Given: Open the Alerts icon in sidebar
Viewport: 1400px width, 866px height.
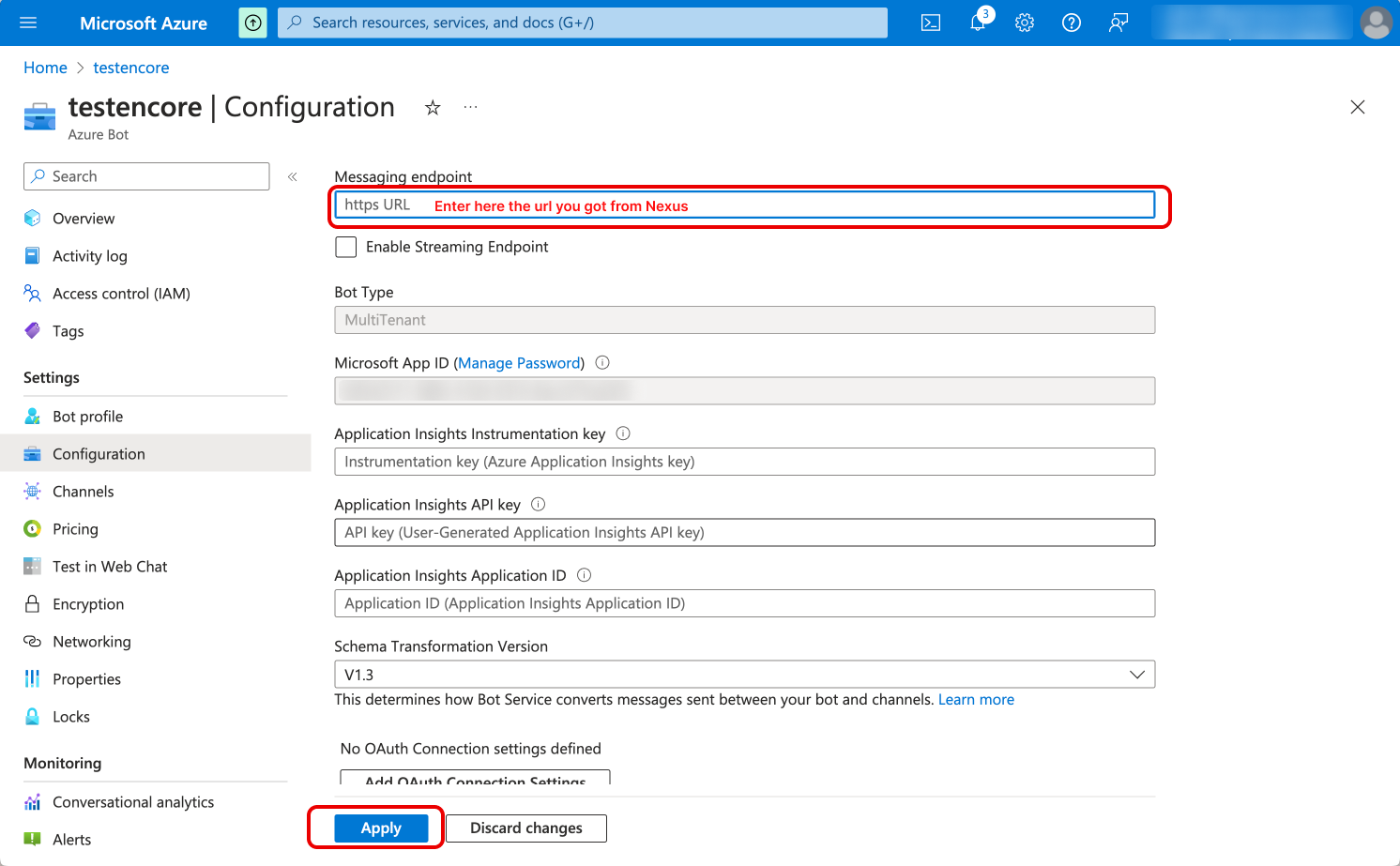Looking at the screenshot, I should click(x=33, y=839).
